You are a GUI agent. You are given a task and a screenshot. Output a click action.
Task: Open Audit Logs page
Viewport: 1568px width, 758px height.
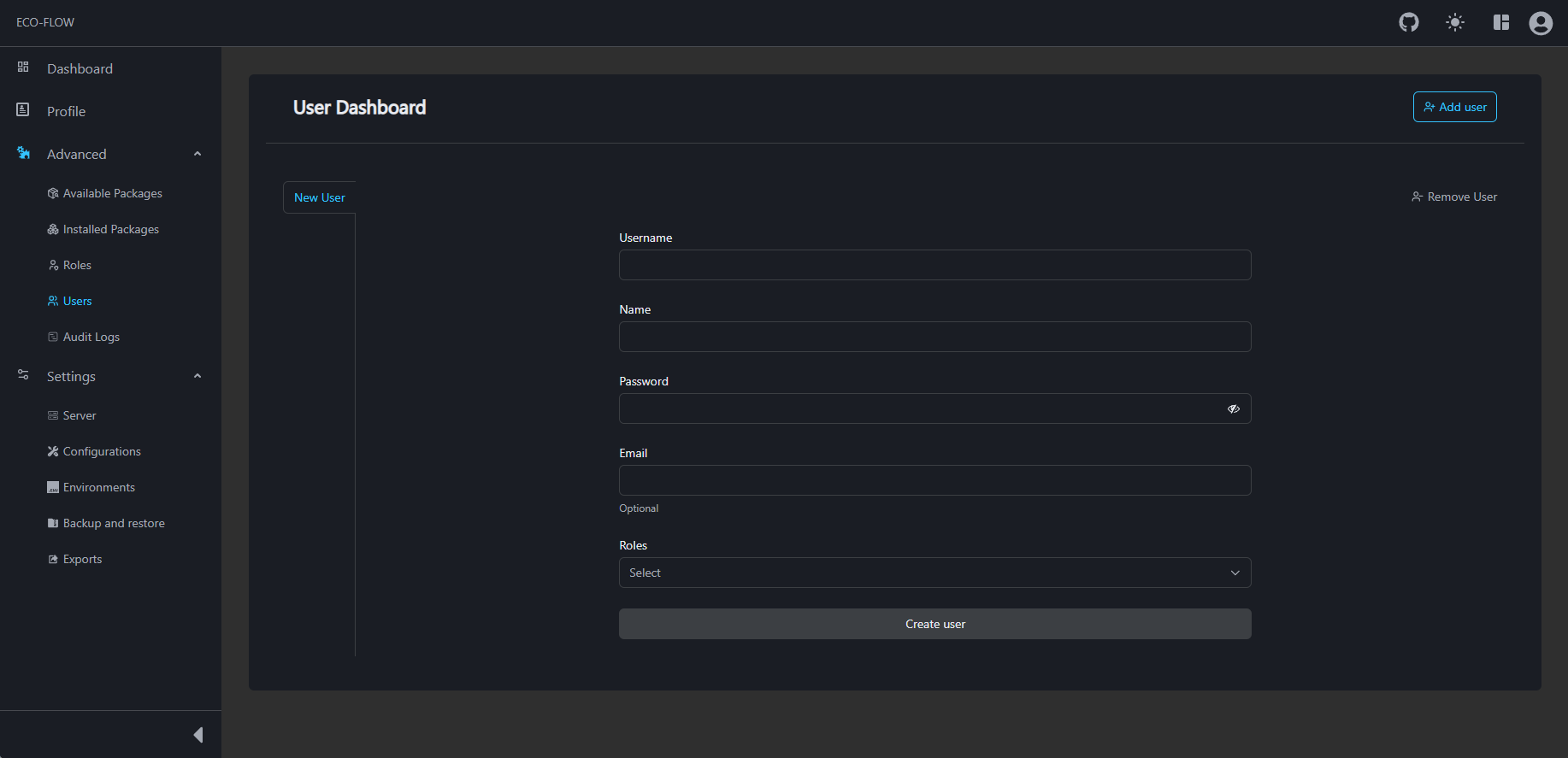[x=91, y=337]
